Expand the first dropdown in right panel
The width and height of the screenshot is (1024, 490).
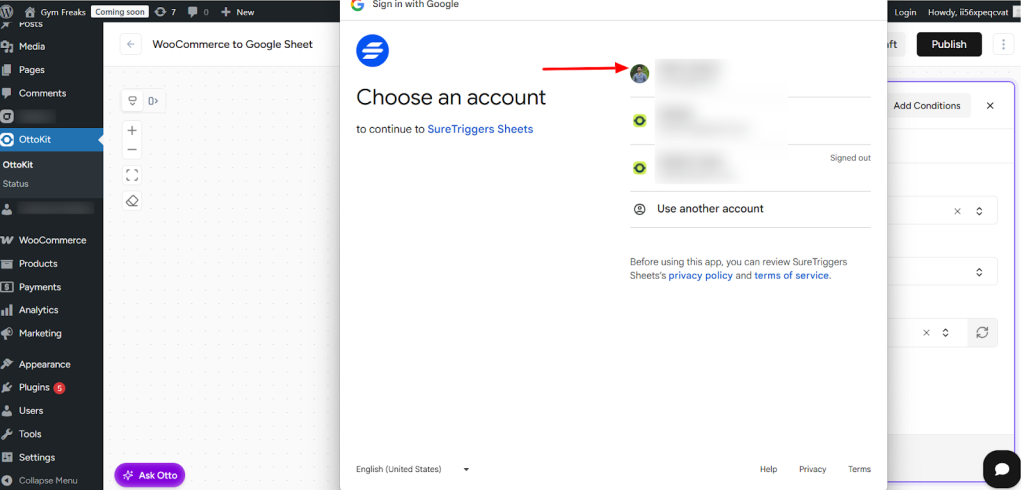(x=979, y=211)
